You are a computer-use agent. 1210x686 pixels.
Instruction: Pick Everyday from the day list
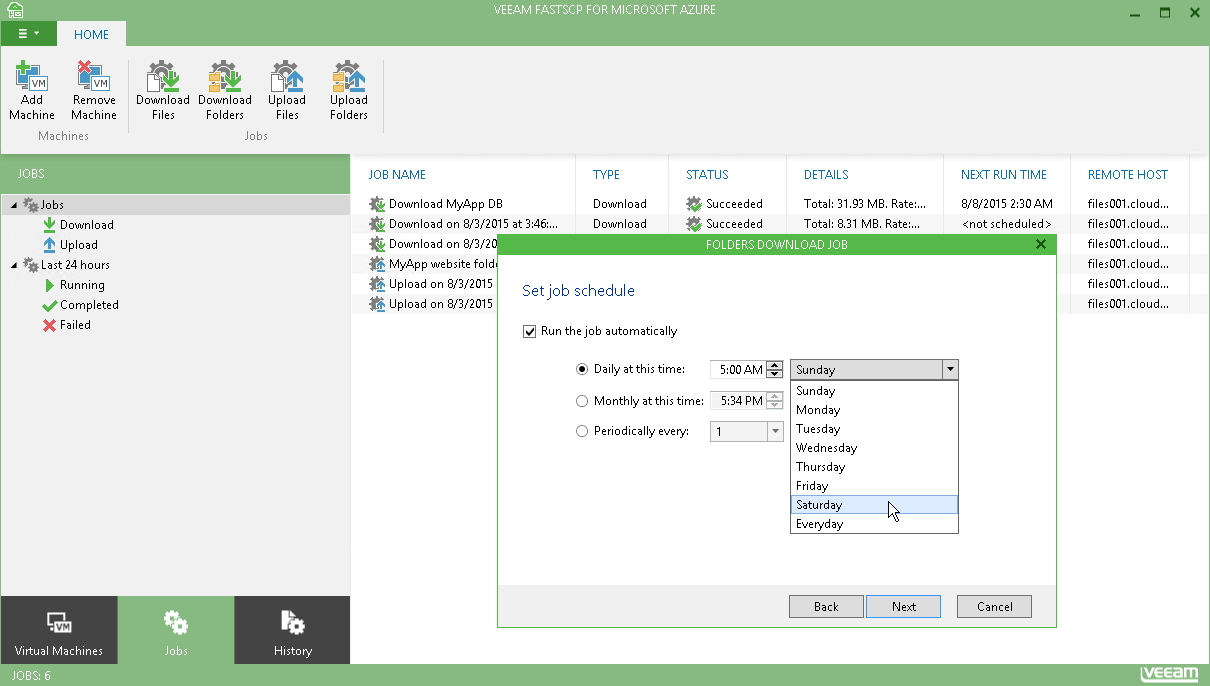(820, 524)
